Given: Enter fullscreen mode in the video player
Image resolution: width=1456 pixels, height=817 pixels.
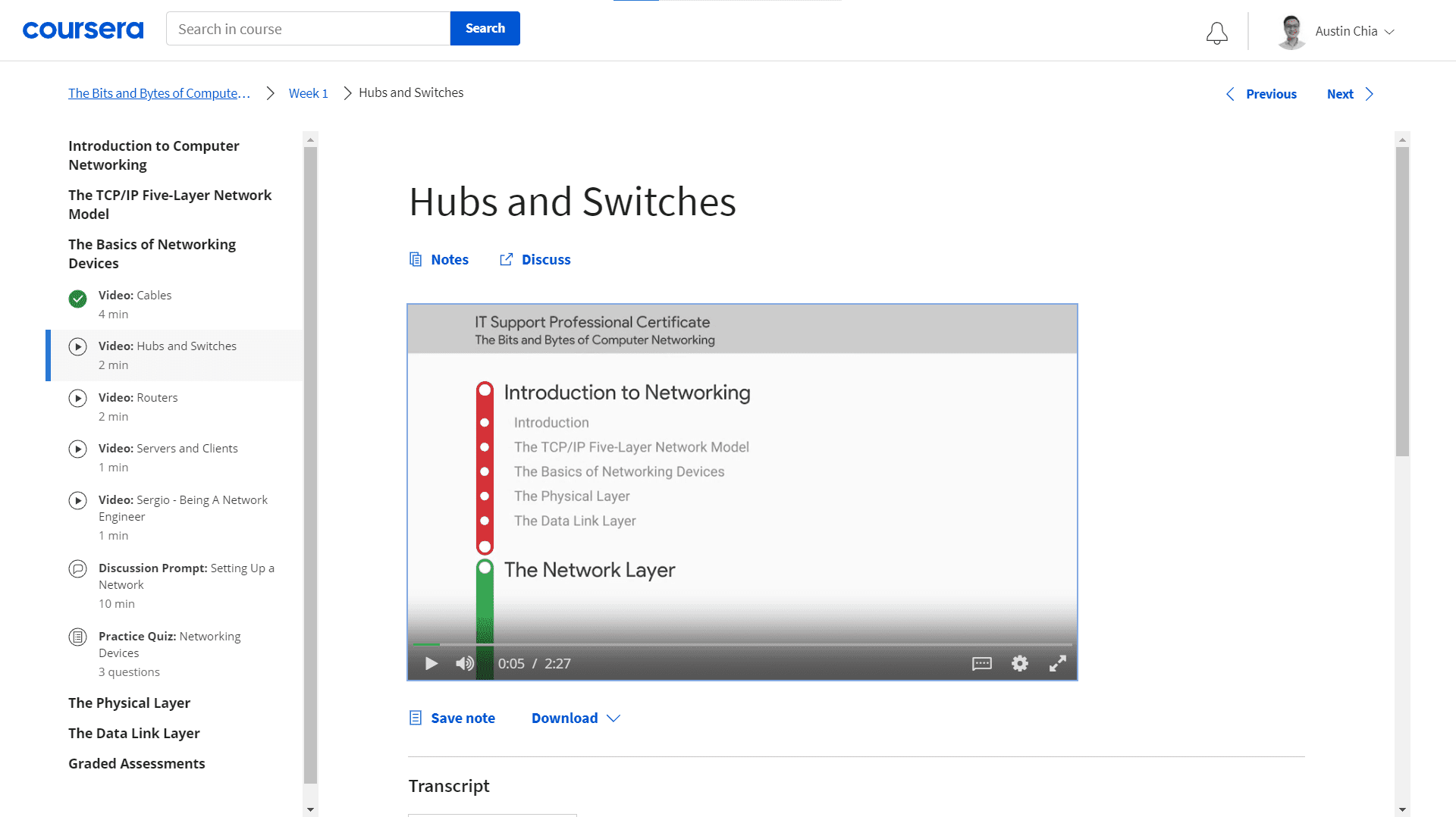Looking at the screenshot, I should click(1057, 663).
